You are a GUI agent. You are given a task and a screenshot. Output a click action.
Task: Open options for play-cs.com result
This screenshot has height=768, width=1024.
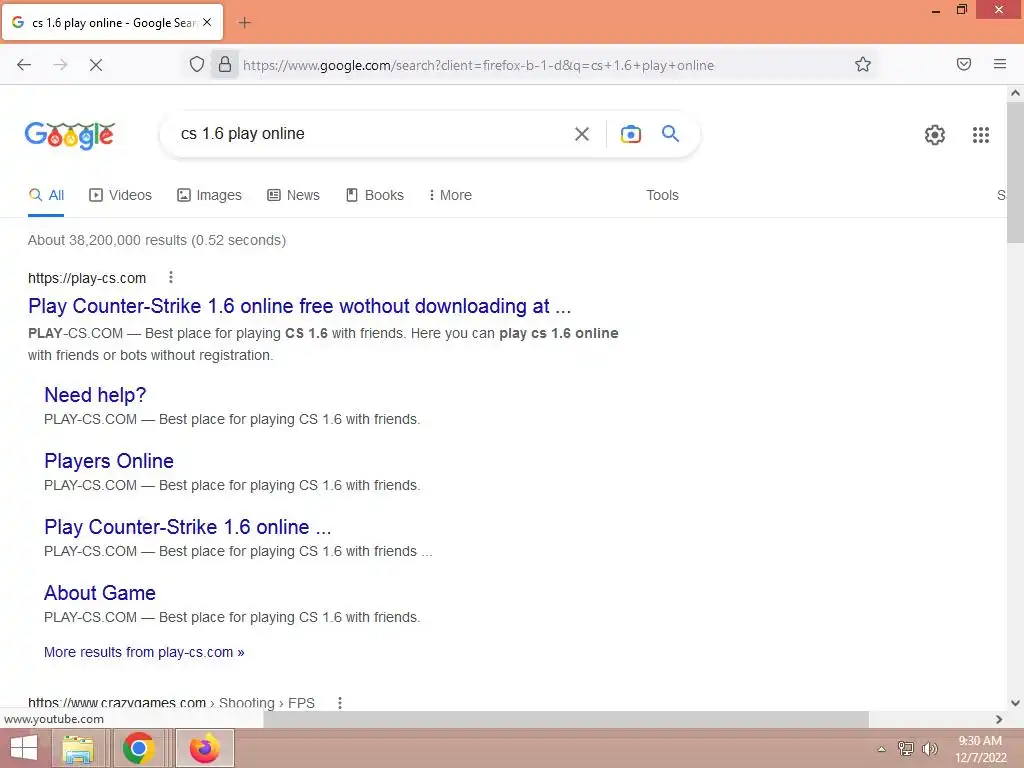170,278
